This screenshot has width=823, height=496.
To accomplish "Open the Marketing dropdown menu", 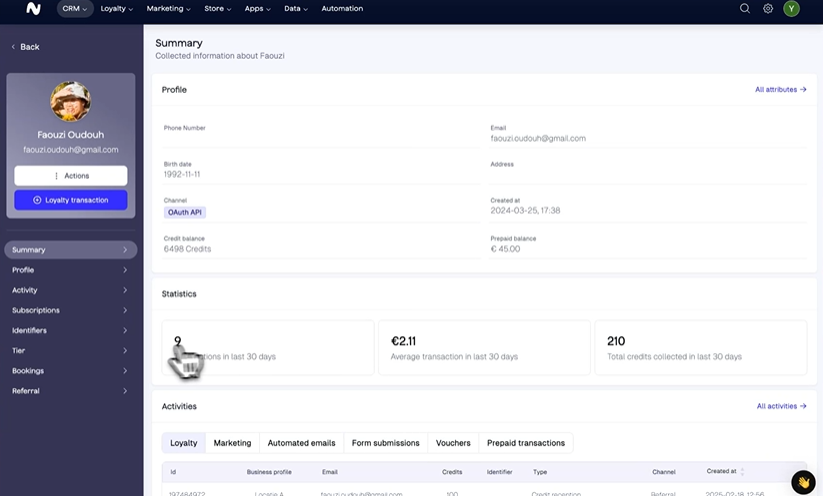I will pos(168,8).
